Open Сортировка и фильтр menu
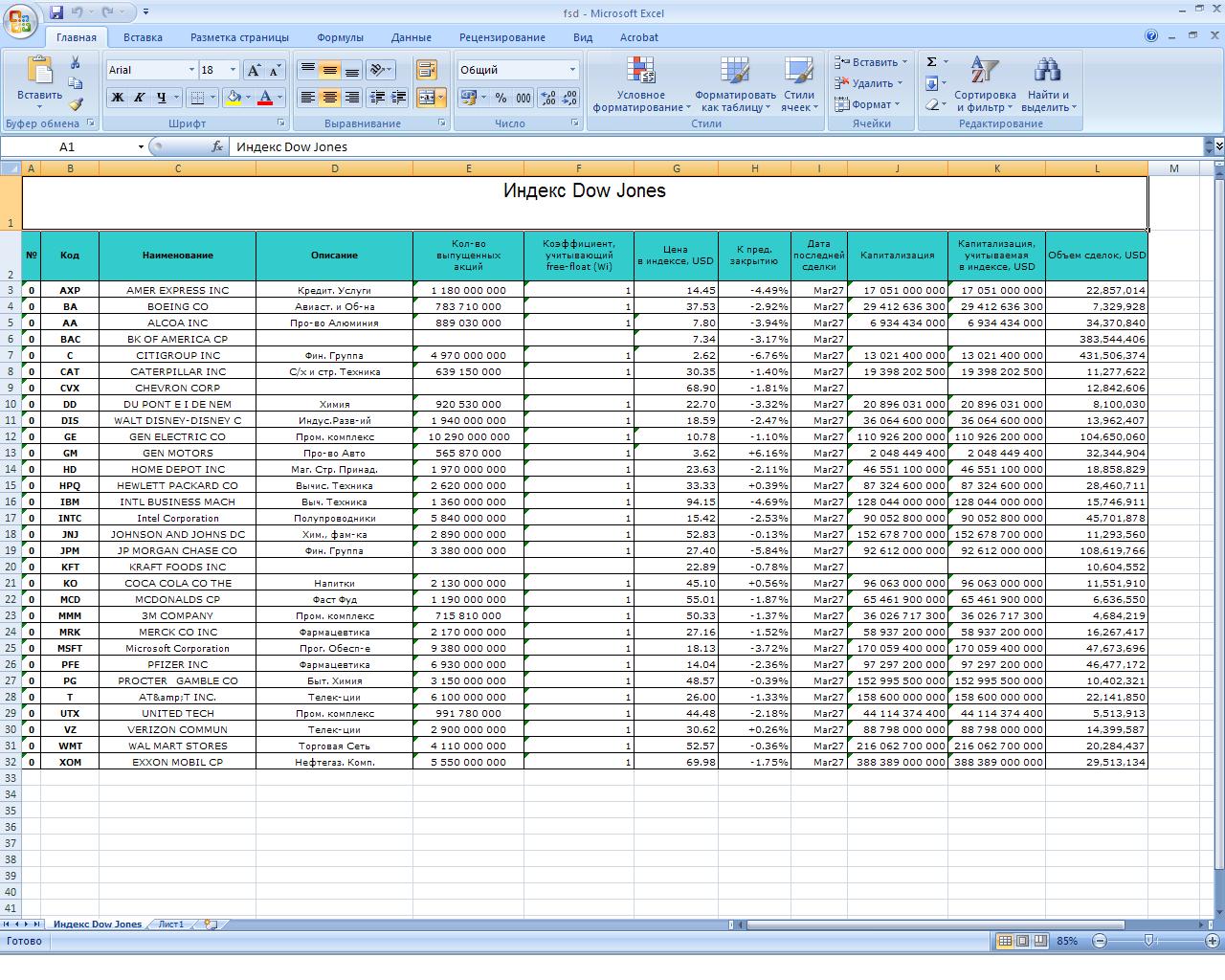The image size is (1225, 980). click(x=985, y=84)
